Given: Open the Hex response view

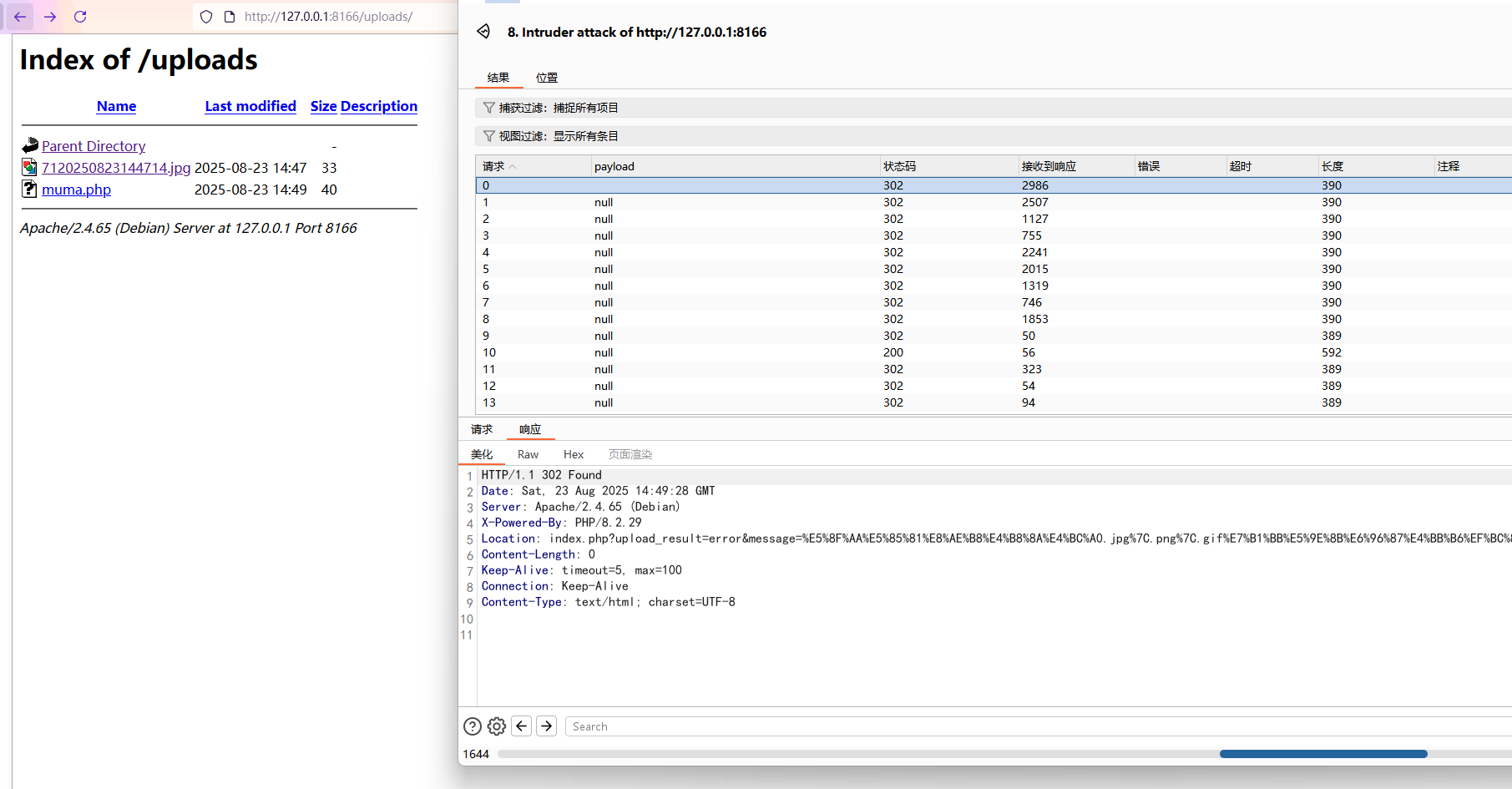Looking at the screenshot, I should (x=574, y=454).
